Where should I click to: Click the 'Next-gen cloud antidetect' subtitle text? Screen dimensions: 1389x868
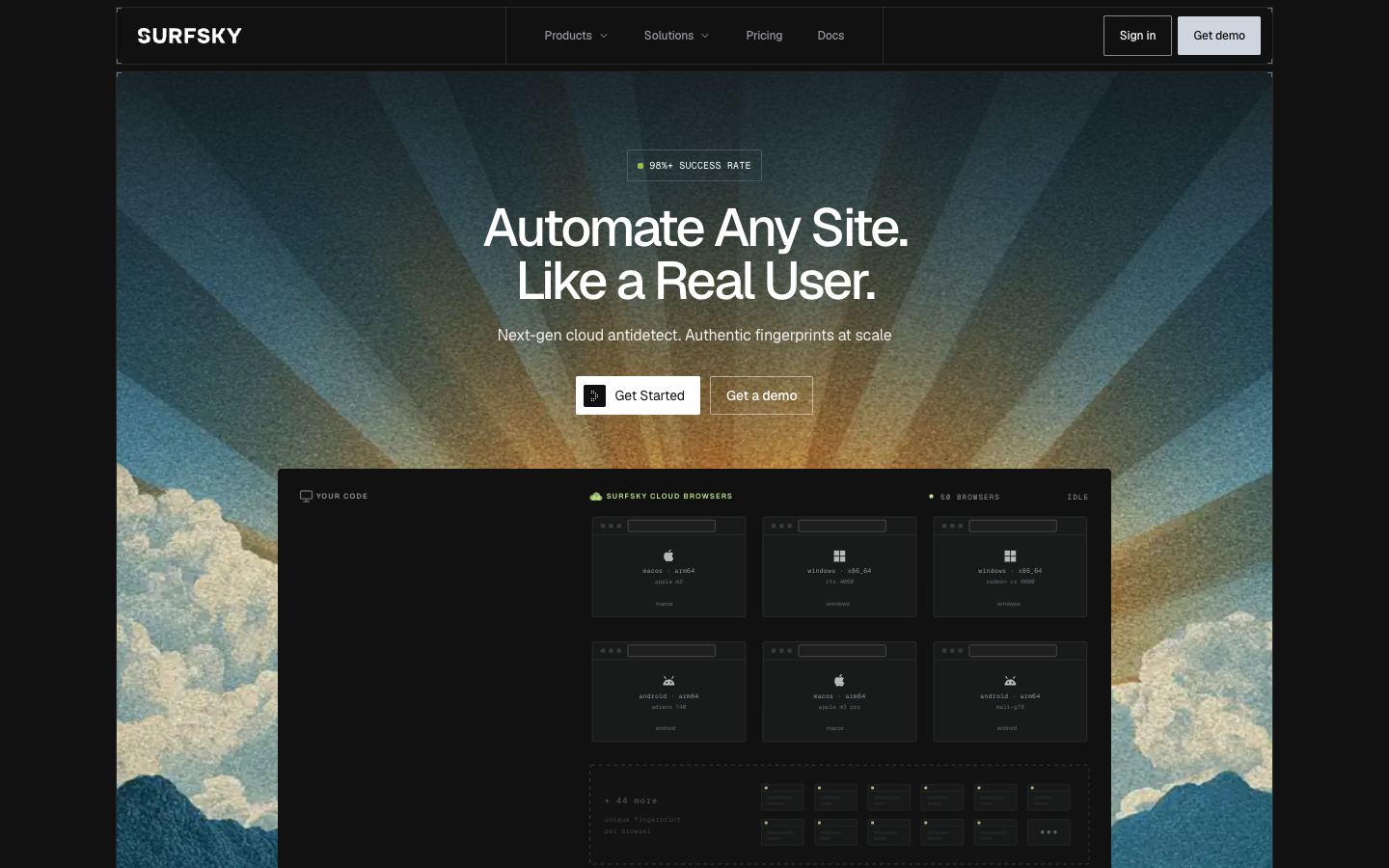pos(694,335)
